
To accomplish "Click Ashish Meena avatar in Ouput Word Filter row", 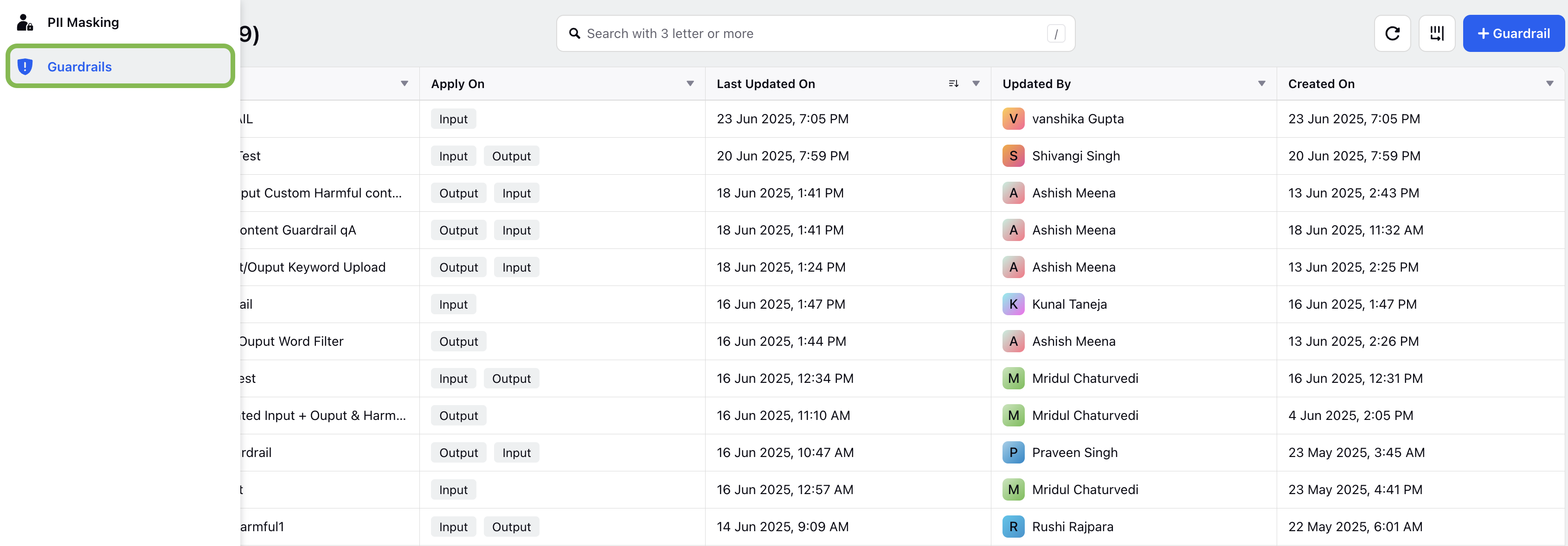I will click(1013, 341).
